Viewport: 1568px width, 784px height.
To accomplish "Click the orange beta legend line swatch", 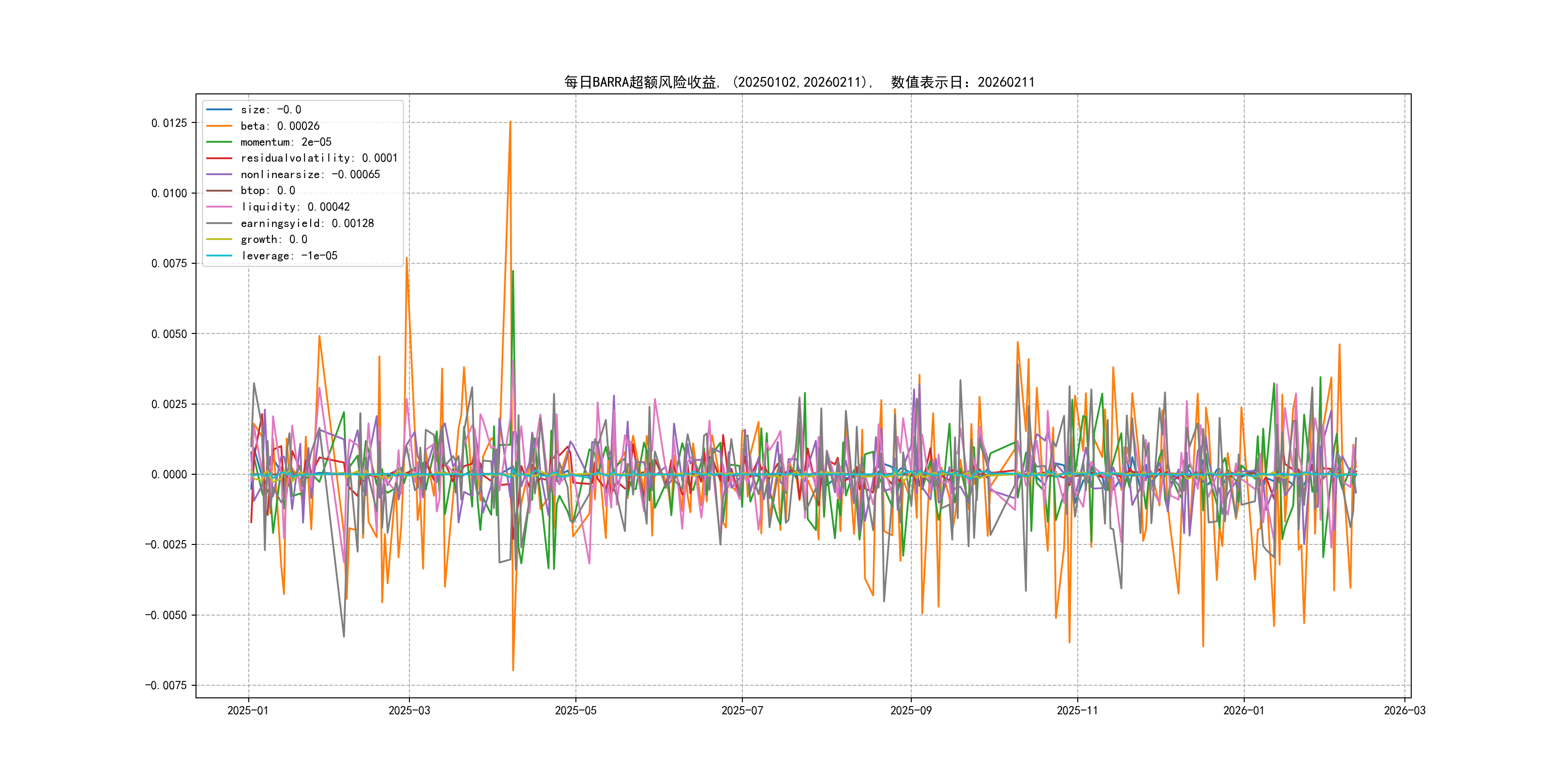I will coord(219,126).
